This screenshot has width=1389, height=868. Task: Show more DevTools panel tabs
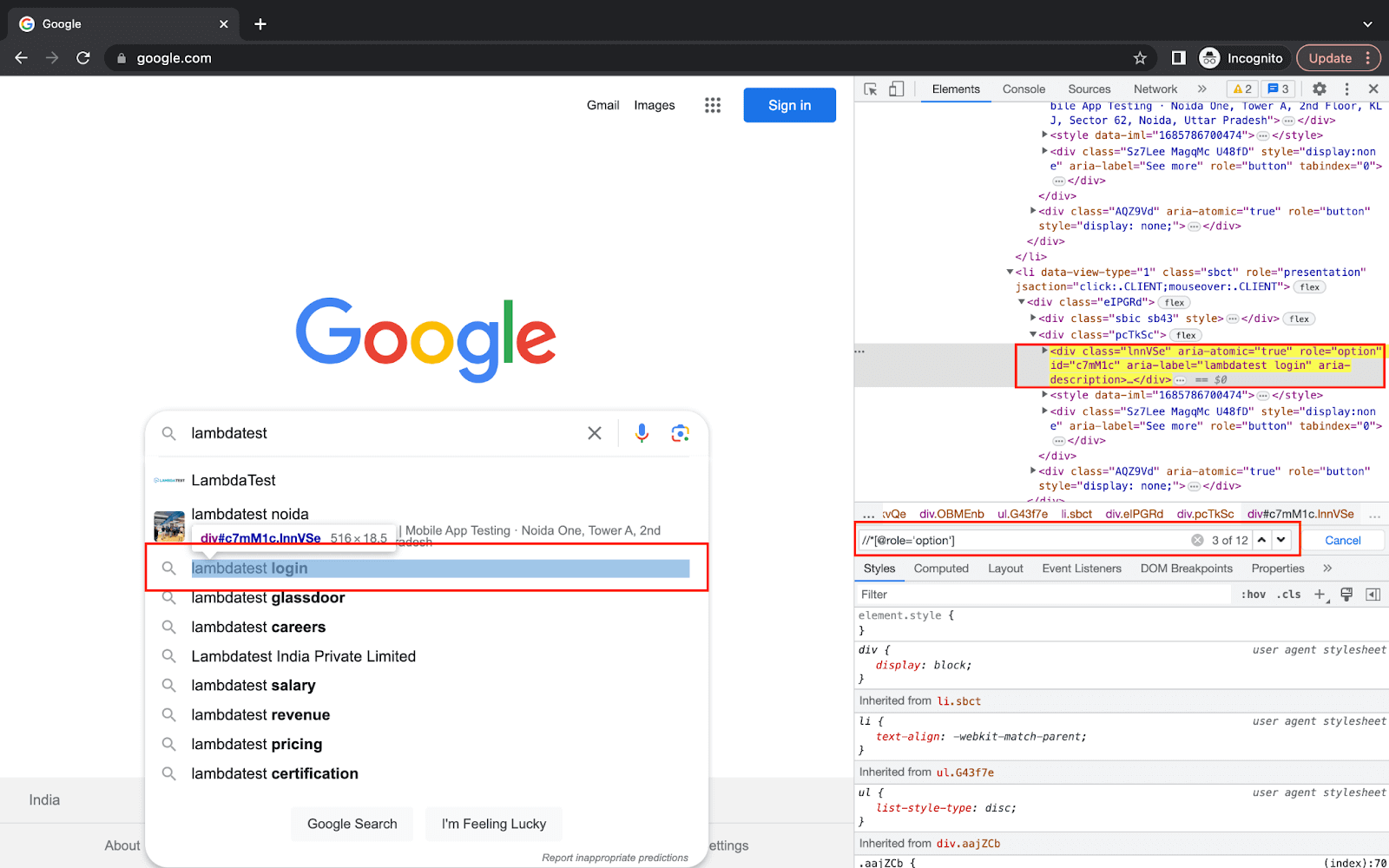1201,89
